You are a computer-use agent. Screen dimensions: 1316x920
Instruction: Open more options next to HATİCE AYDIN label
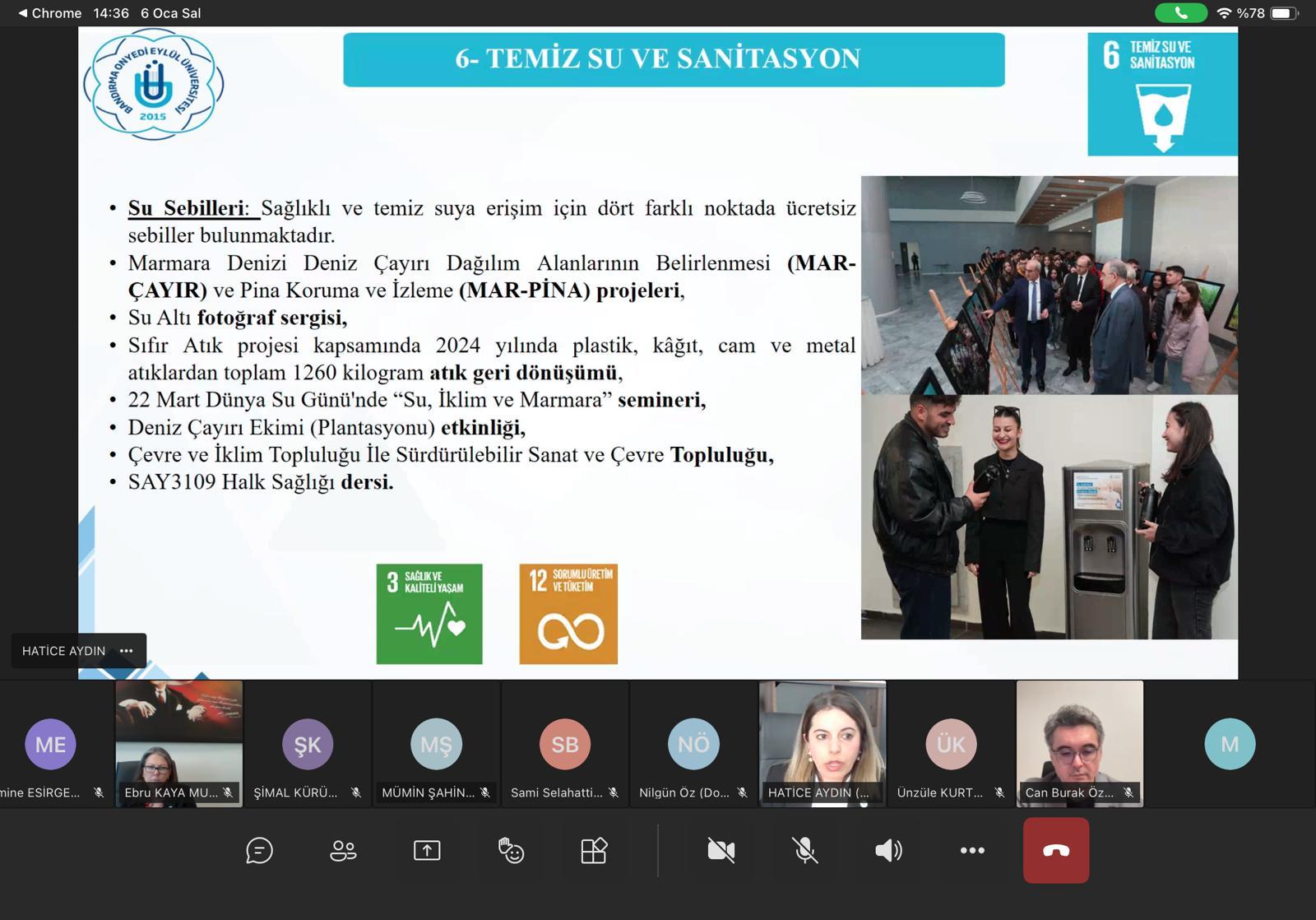(x=126, y=651)
